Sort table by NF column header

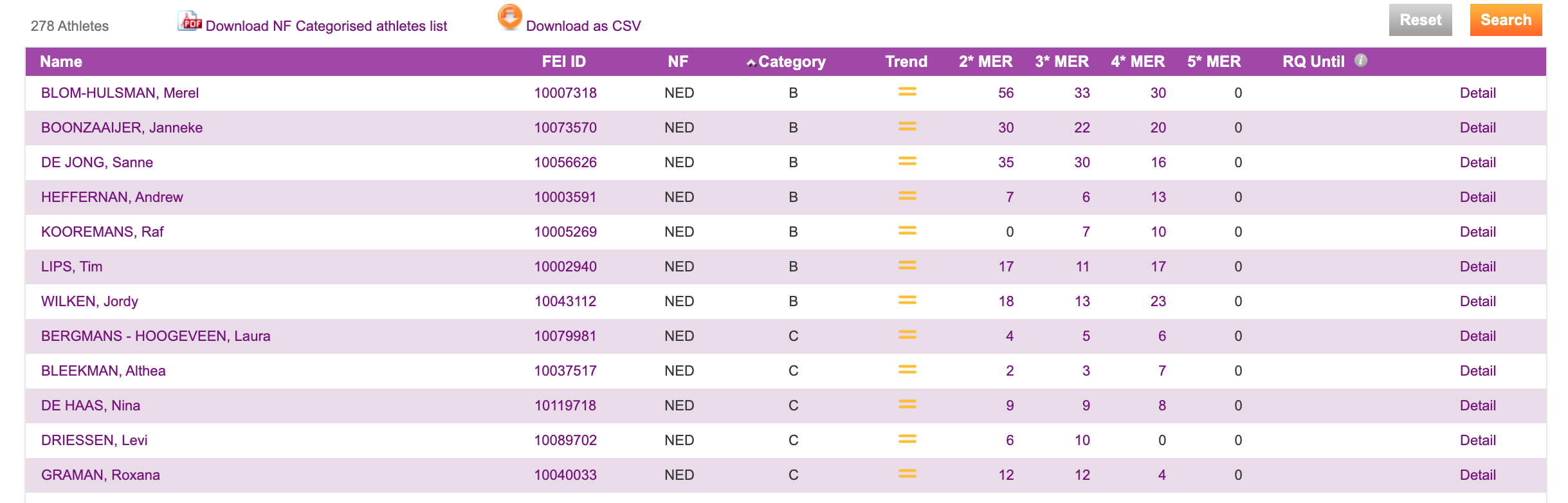pyautogui.click(x=678, y=62)
